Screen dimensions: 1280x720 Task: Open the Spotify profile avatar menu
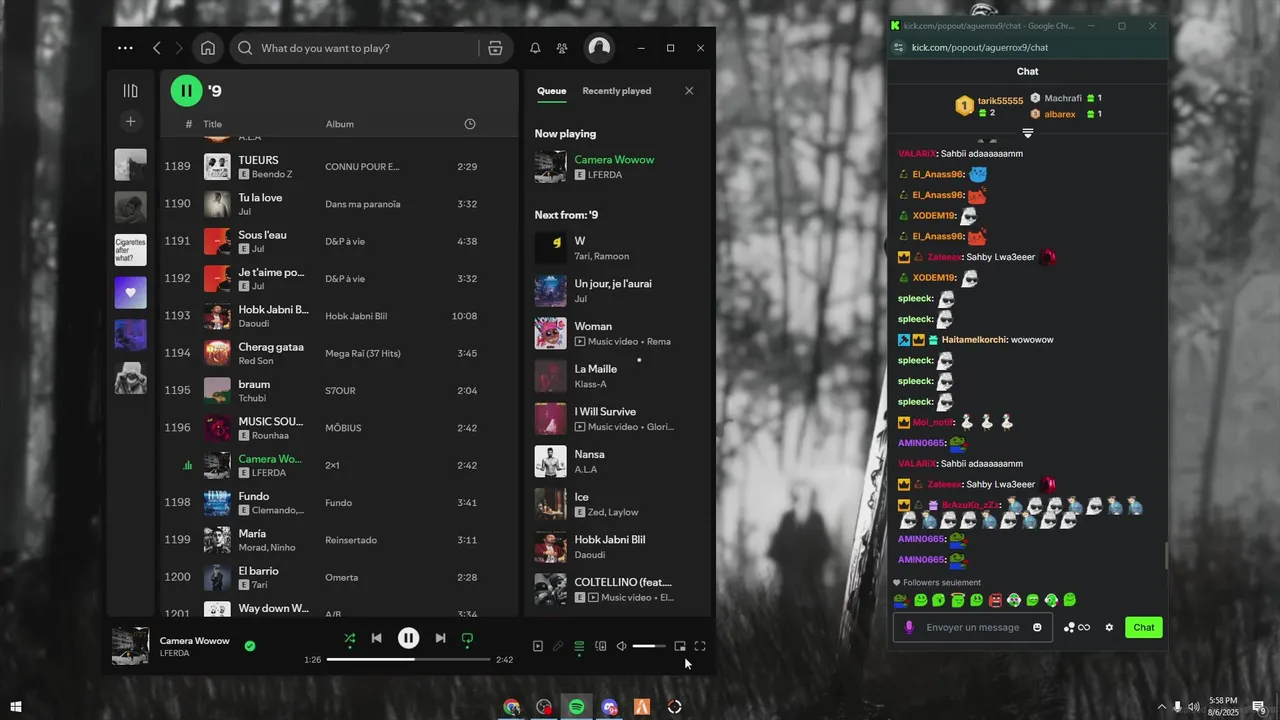[599, 47]
